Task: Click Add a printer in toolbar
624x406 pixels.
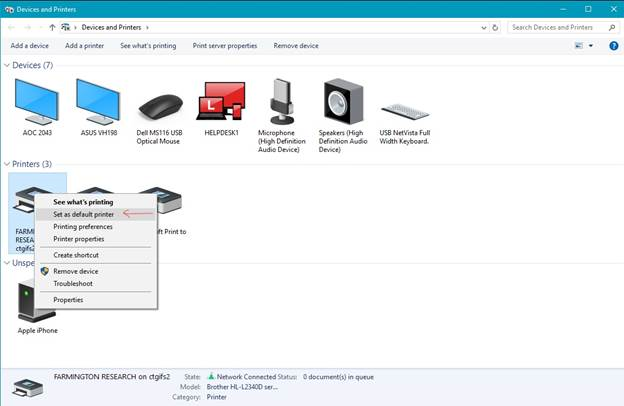Action: [x=84, y=46]
